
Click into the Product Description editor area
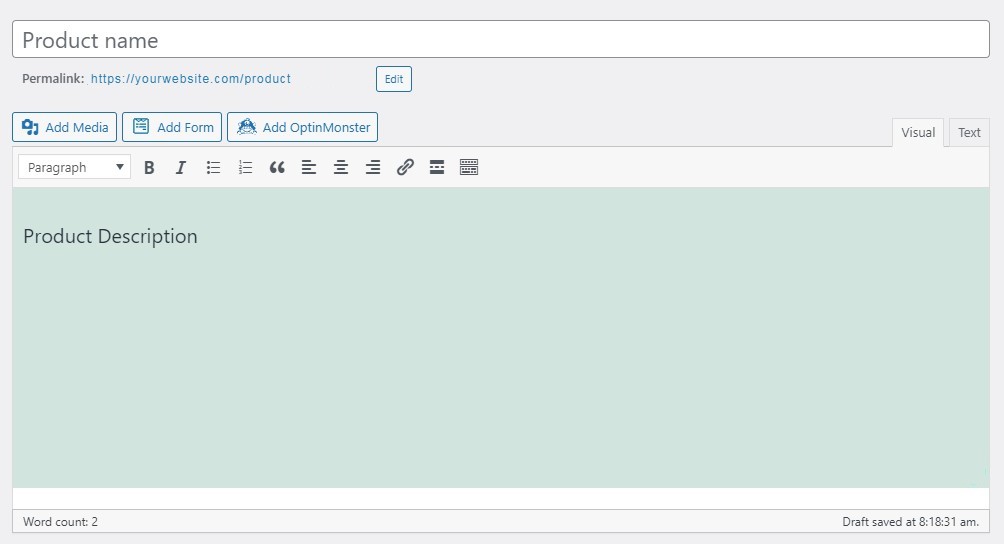(501, 337)
